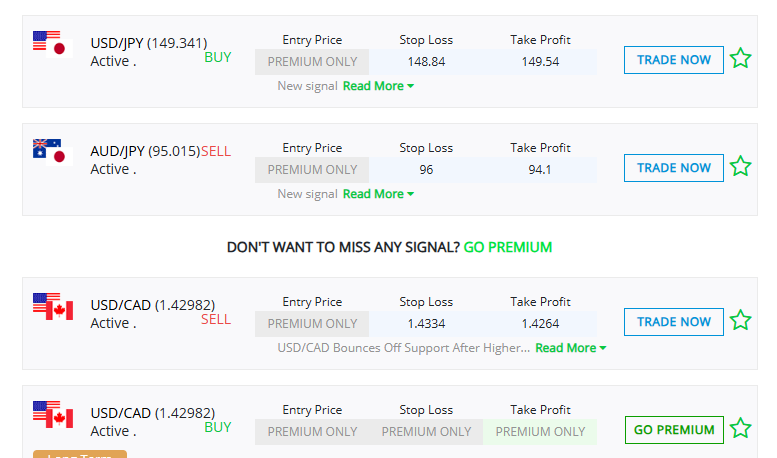
Task: Click the USD/CAD buy signal flag icon
Action: tap(53, 414)
